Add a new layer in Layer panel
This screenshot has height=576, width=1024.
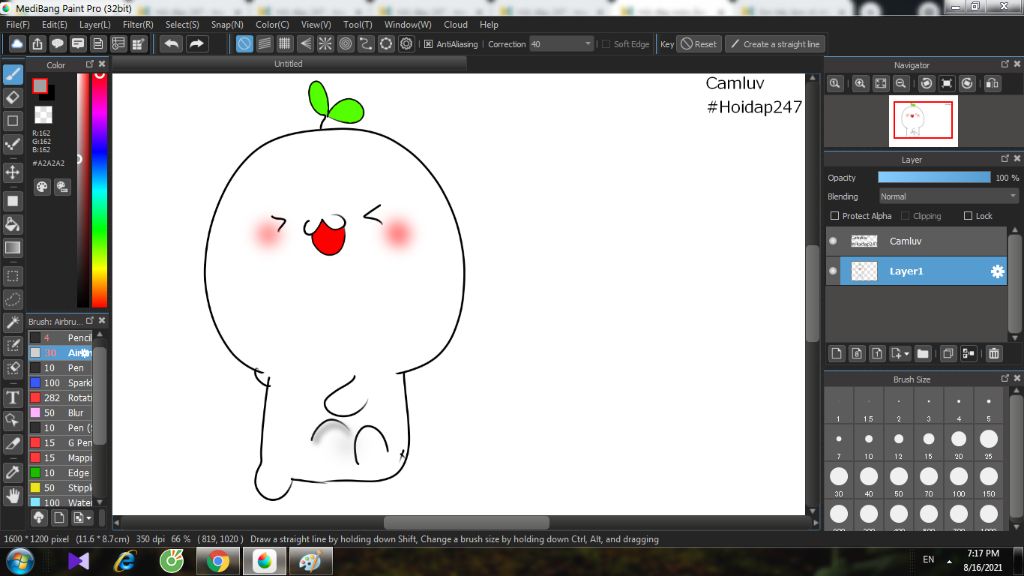point(837,354)
